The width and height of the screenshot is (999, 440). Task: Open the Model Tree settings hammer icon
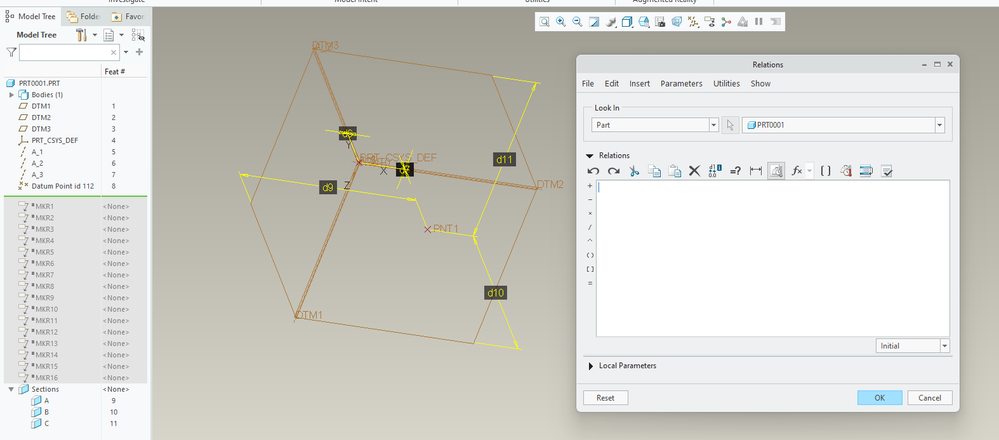click(x=81, y=35)
